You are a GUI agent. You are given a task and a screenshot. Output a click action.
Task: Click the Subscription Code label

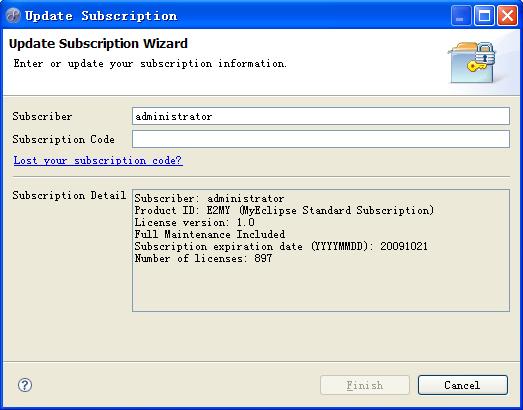click(64, 139)
